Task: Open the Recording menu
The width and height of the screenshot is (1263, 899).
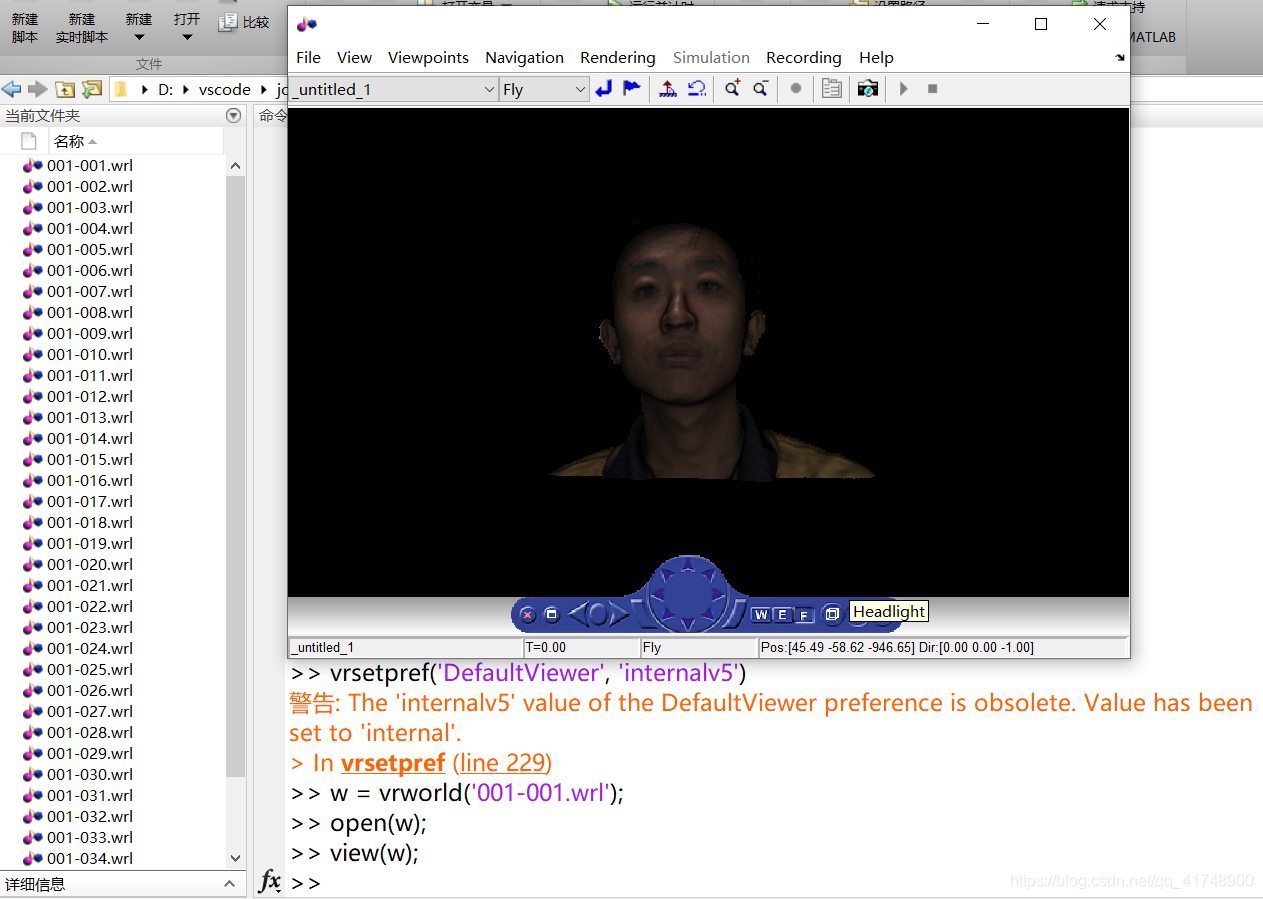Action: pos(804,57)
